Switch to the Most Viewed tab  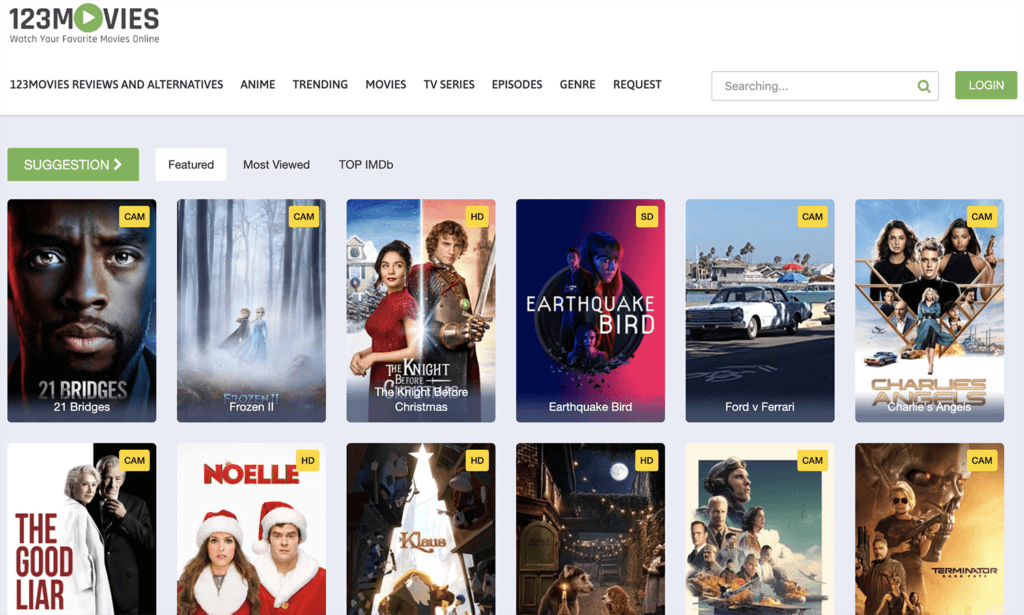pyautogui.click(x=276, y=165)
